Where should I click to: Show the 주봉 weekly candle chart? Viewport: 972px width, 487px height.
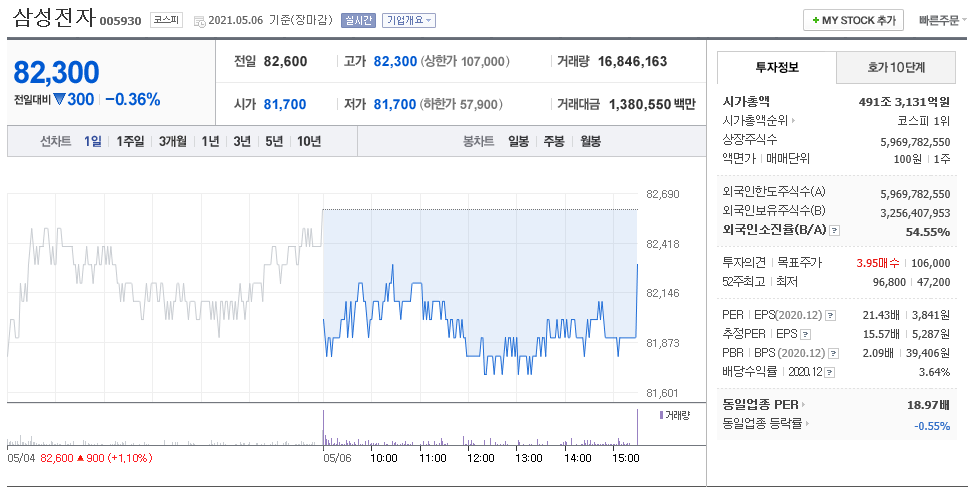coord(554,141)
